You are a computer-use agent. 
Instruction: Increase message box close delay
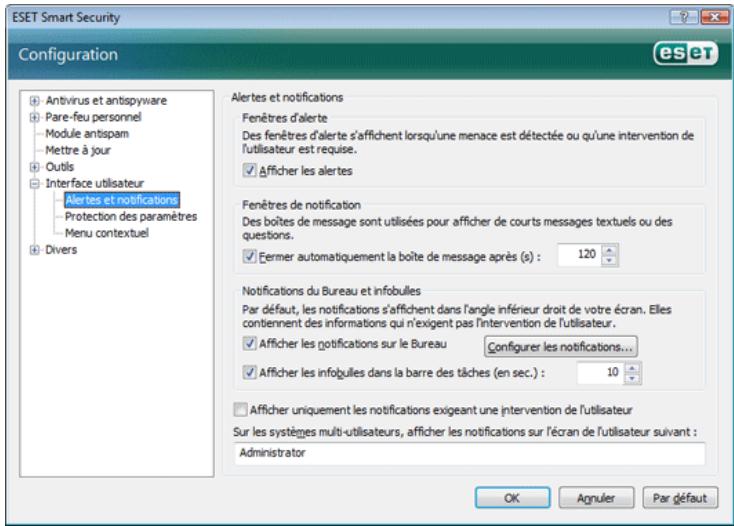tap(609, 250)
